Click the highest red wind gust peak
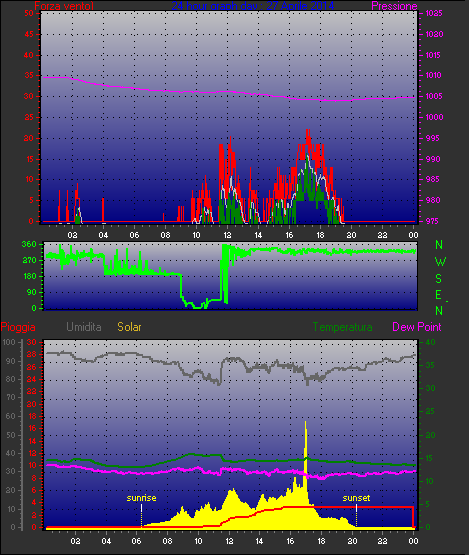The width and height of the screenshot is (469, 555). pos(308,132)
